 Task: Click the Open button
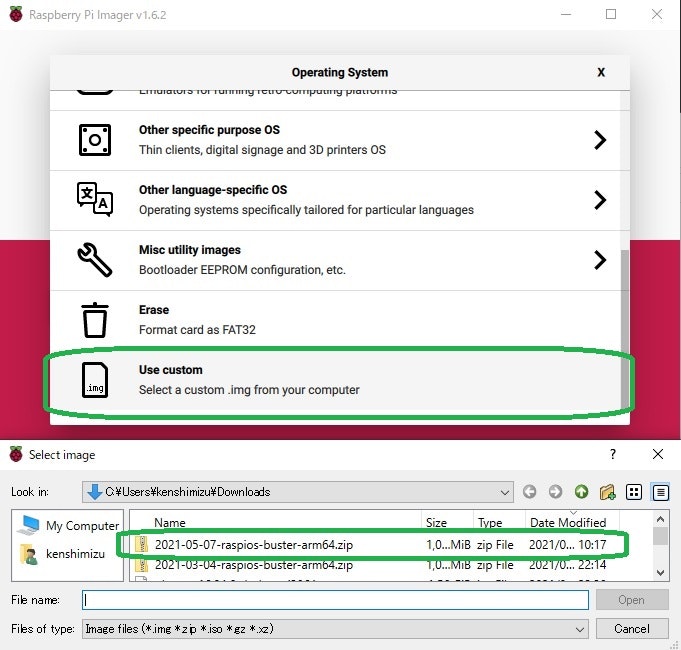(x=632, y=600)
